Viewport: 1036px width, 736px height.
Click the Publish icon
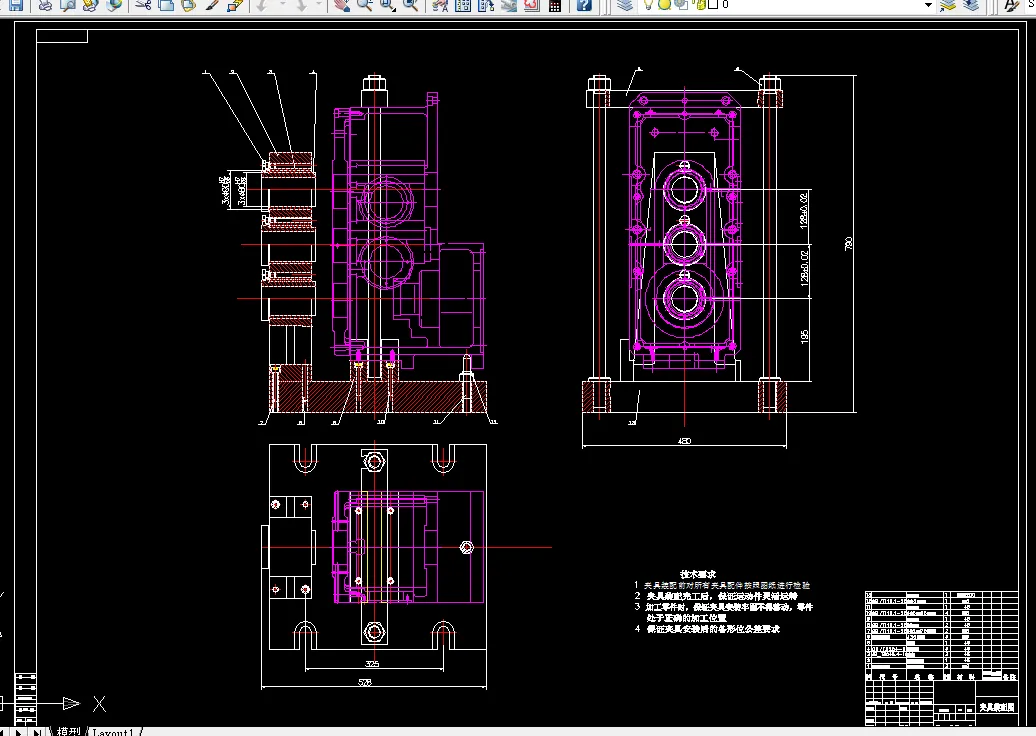click(91, 5)
